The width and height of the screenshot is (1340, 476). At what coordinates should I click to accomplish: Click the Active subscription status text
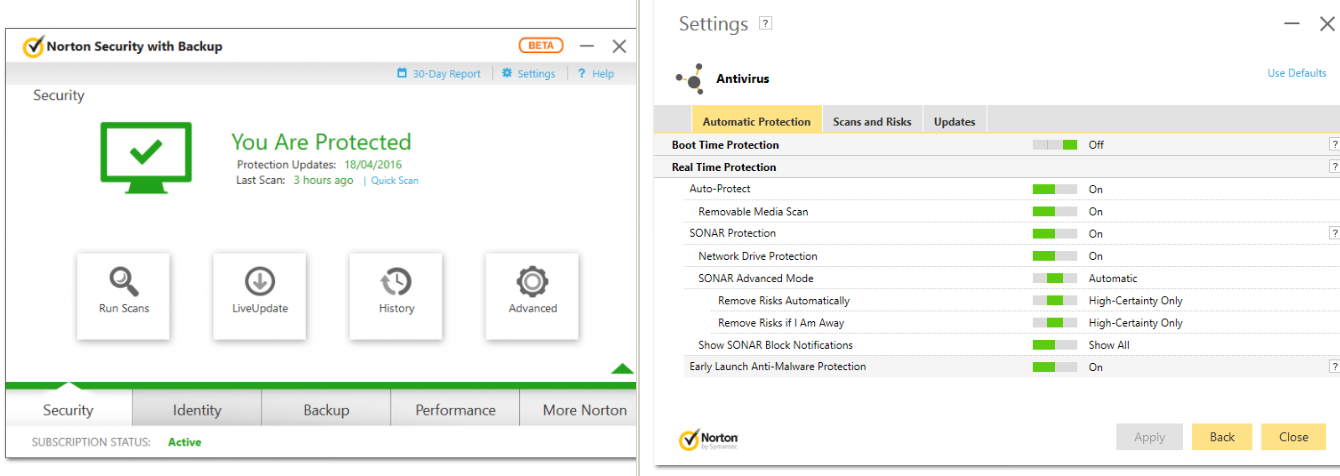coord(184,441)
